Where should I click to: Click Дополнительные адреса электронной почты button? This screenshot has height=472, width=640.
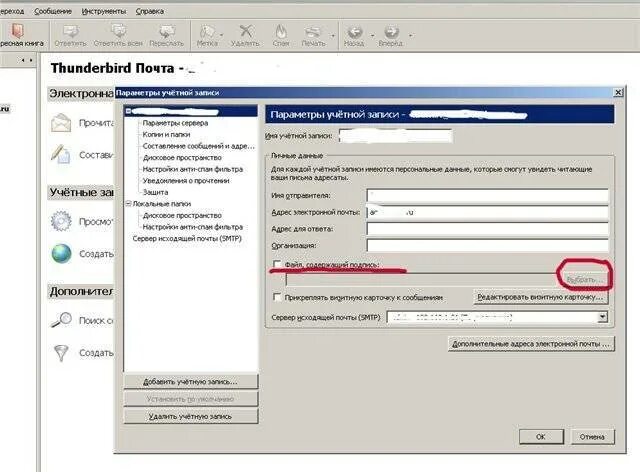[x=531, y=344]
